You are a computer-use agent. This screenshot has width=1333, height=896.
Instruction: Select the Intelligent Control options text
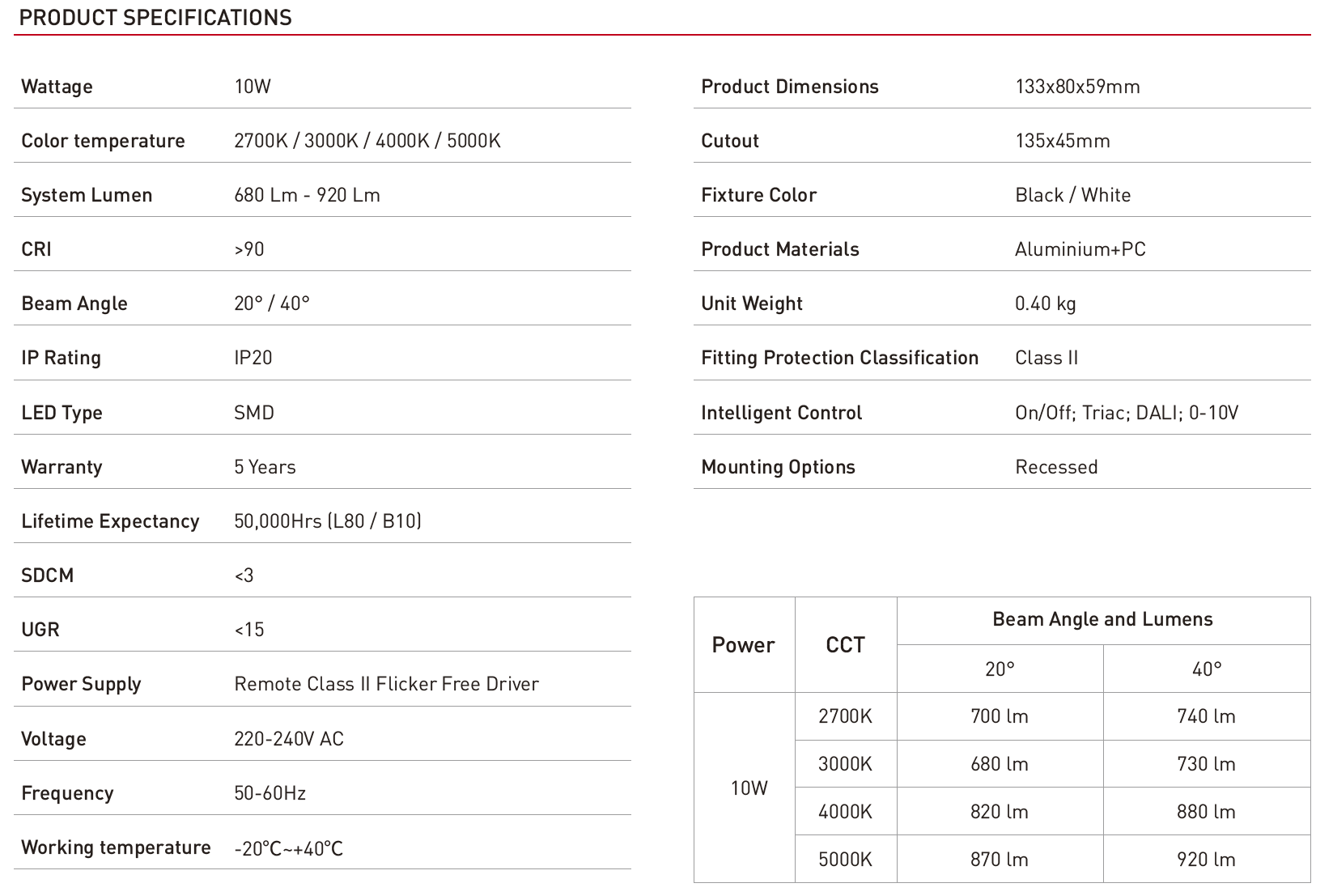pos(1126,413)
